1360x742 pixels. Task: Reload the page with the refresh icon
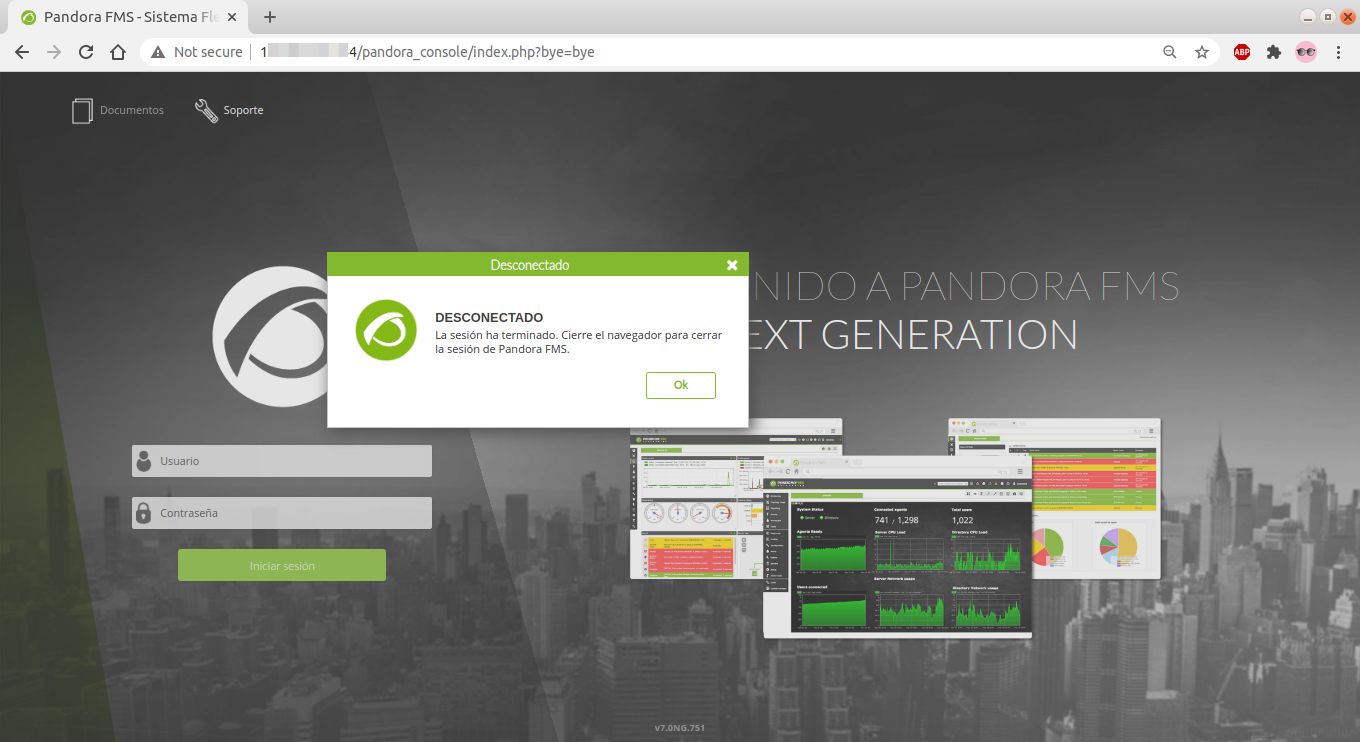coord(86,52)
